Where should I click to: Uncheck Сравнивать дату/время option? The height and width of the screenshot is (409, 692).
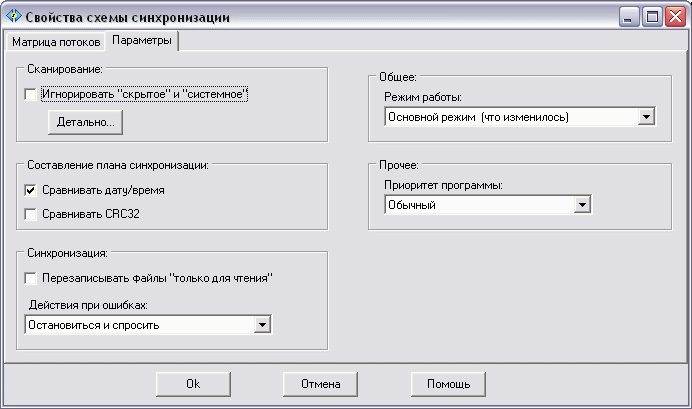click(x=31, y=190)
